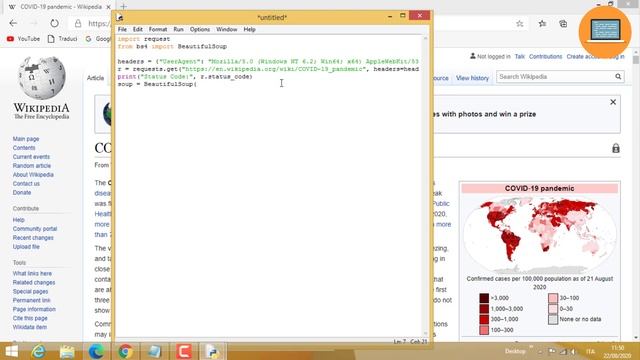Image resolution: width=640 pixels, height=360 pixels.
Task: Open the Contact us link
Action: click(26, 184)
